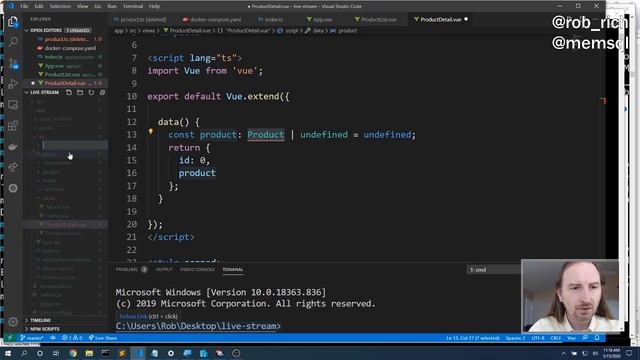
Task: Click the master branch indicator
Action: [32, 338]
